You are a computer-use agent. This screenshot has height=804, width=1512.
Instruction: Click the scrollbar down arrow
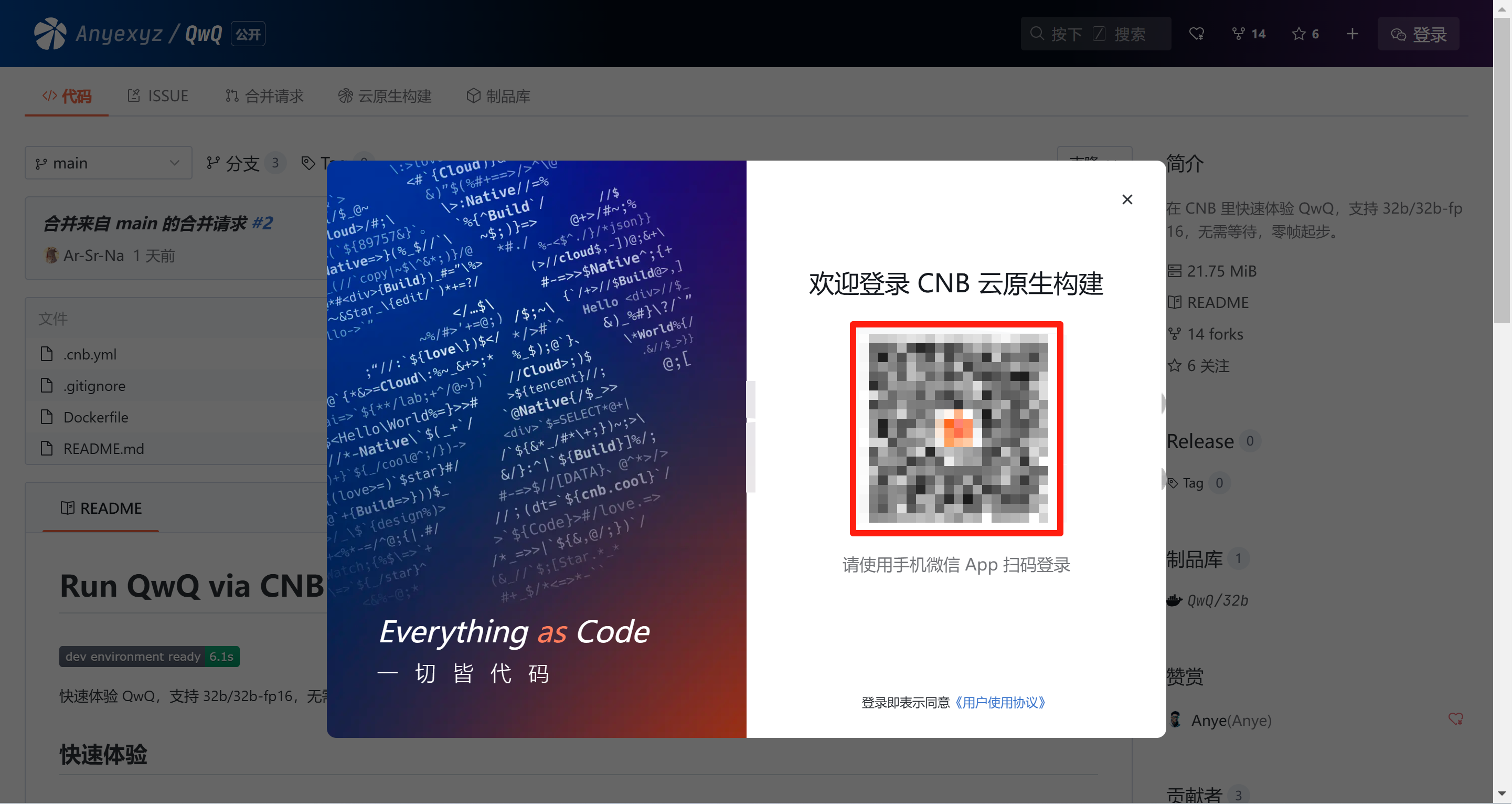click(1502, 794)
